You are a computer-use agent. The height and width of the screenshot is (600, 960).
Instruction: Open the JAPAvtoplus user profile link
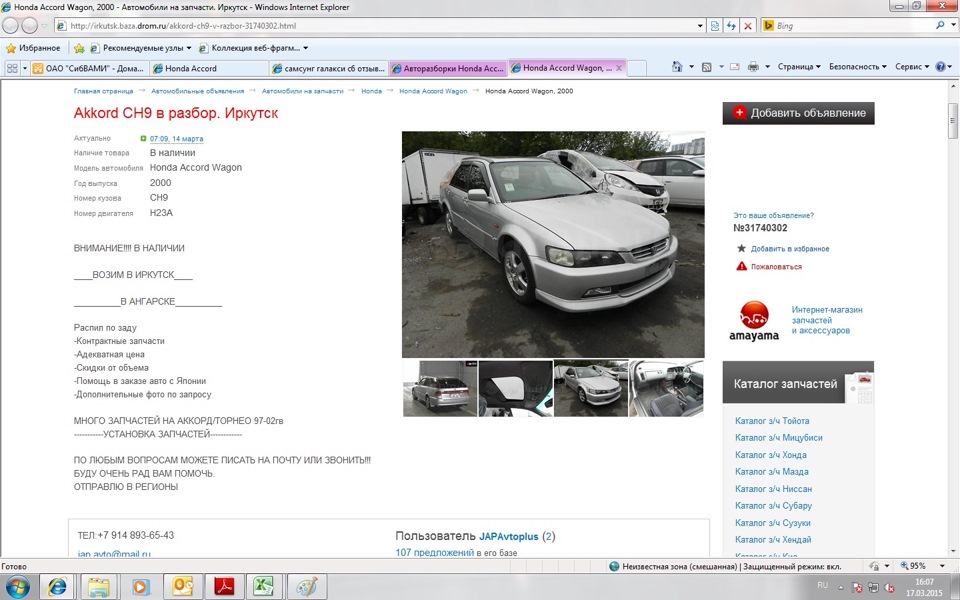pyautogui.click(x=508, y=536)
